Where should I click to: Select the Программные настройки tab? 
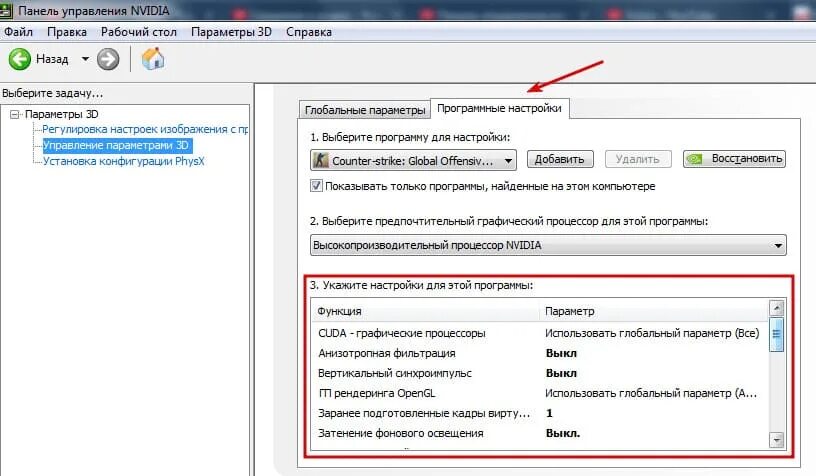(x=499, y=108)
